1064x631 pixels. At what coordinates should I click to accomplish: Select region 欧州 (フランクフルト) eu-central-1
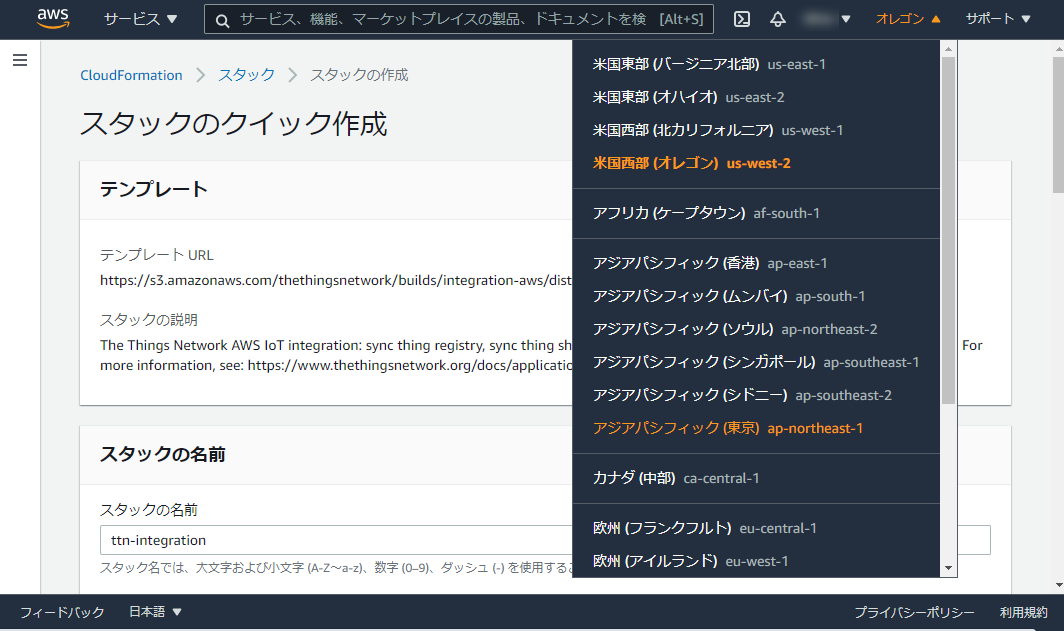click(x=756, y=528)
